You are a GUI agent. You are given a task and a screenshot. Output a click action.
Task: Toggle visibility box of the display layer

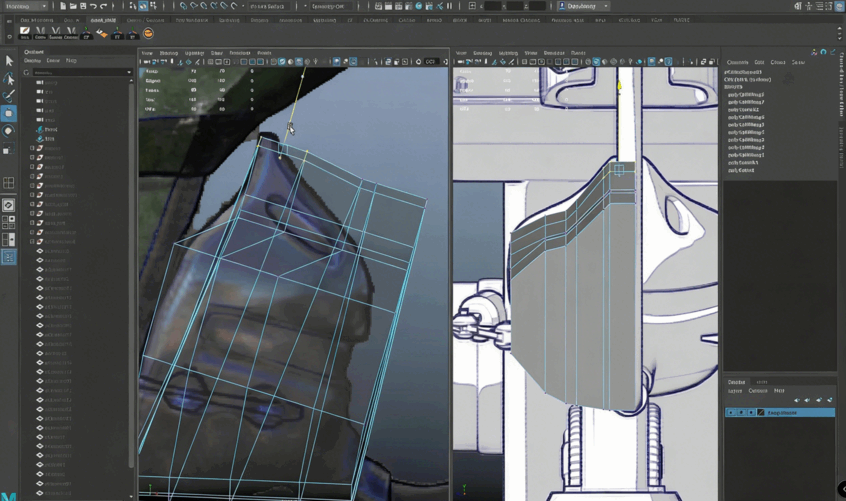click(731, 413)
